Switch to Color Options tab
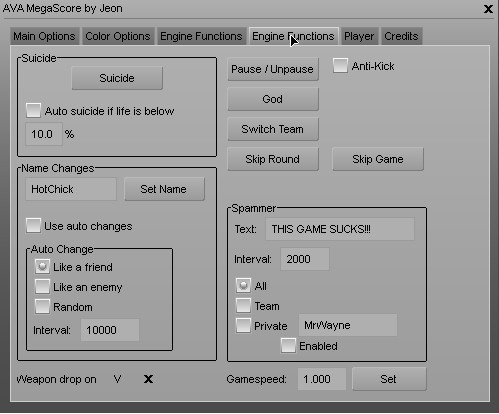 (x=118, y=36)
